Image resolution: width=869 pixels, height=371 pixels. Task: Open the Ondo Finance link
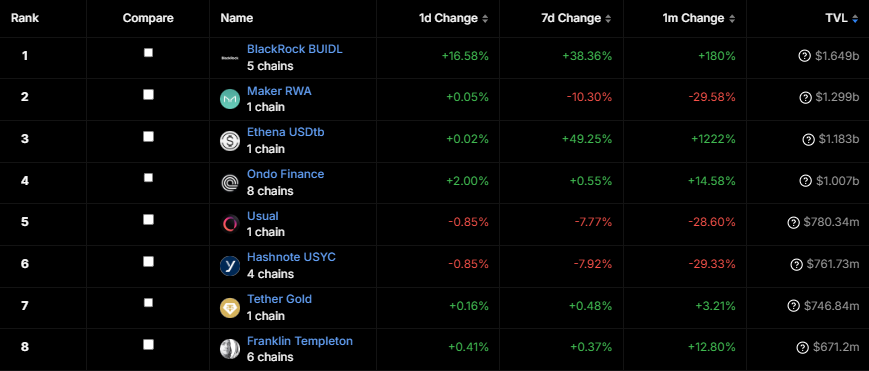(x=285, y=174)
